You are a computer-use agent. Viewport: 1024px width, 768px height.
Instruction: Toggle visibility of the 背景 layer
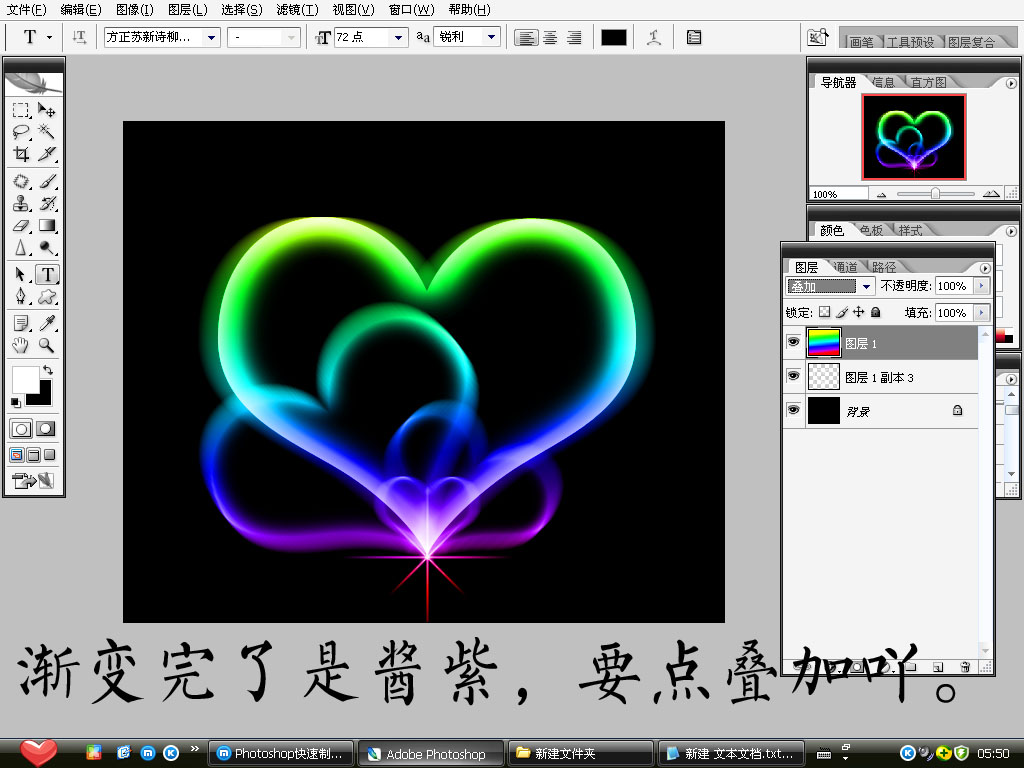click(793, 410)
